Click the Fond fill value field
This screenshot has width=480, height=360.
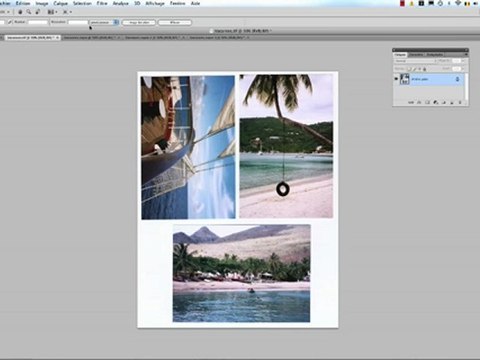456,69
